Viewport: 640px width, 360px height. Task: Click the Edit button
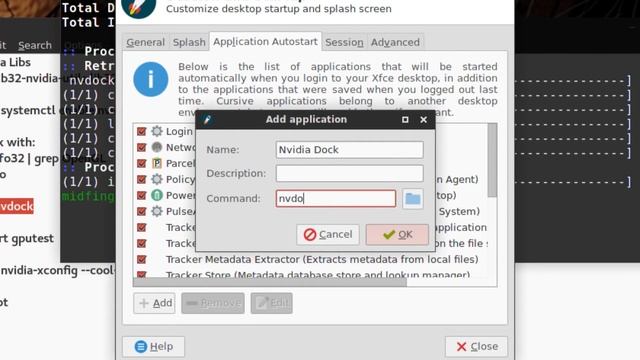[x=271, y=303]
